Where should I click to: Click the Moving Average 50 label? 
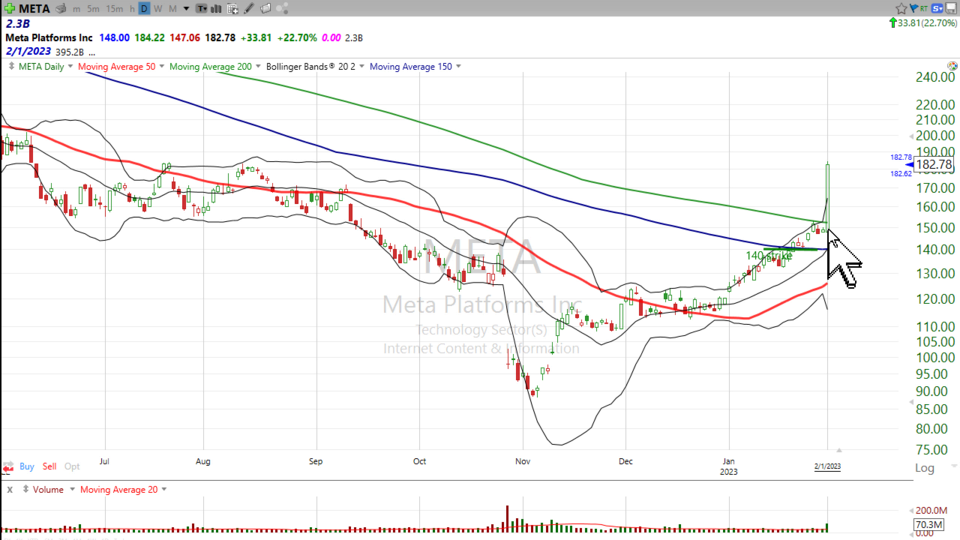(x=116, y=66)
